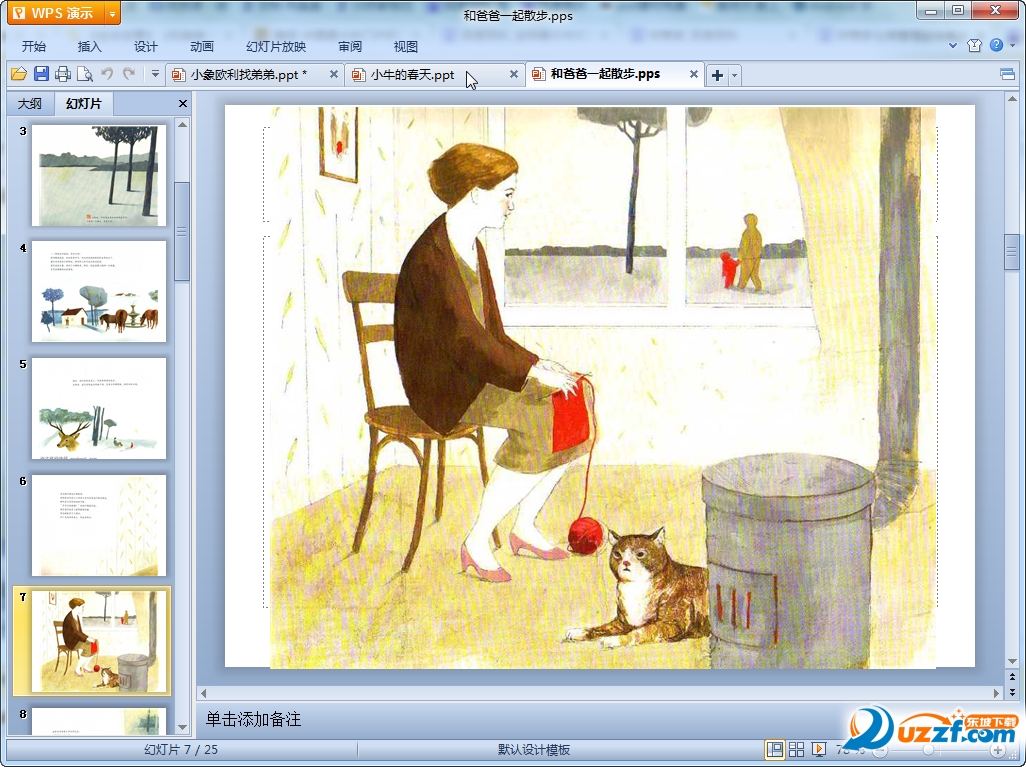Create a new document with the plus button
The image size is (1026, 767).
717,75
